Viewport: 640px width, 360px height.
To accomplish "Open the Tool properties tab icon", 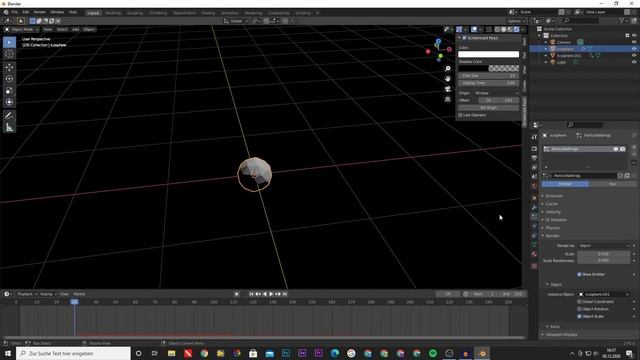I will pyautogui.click(x=534, y=137).
